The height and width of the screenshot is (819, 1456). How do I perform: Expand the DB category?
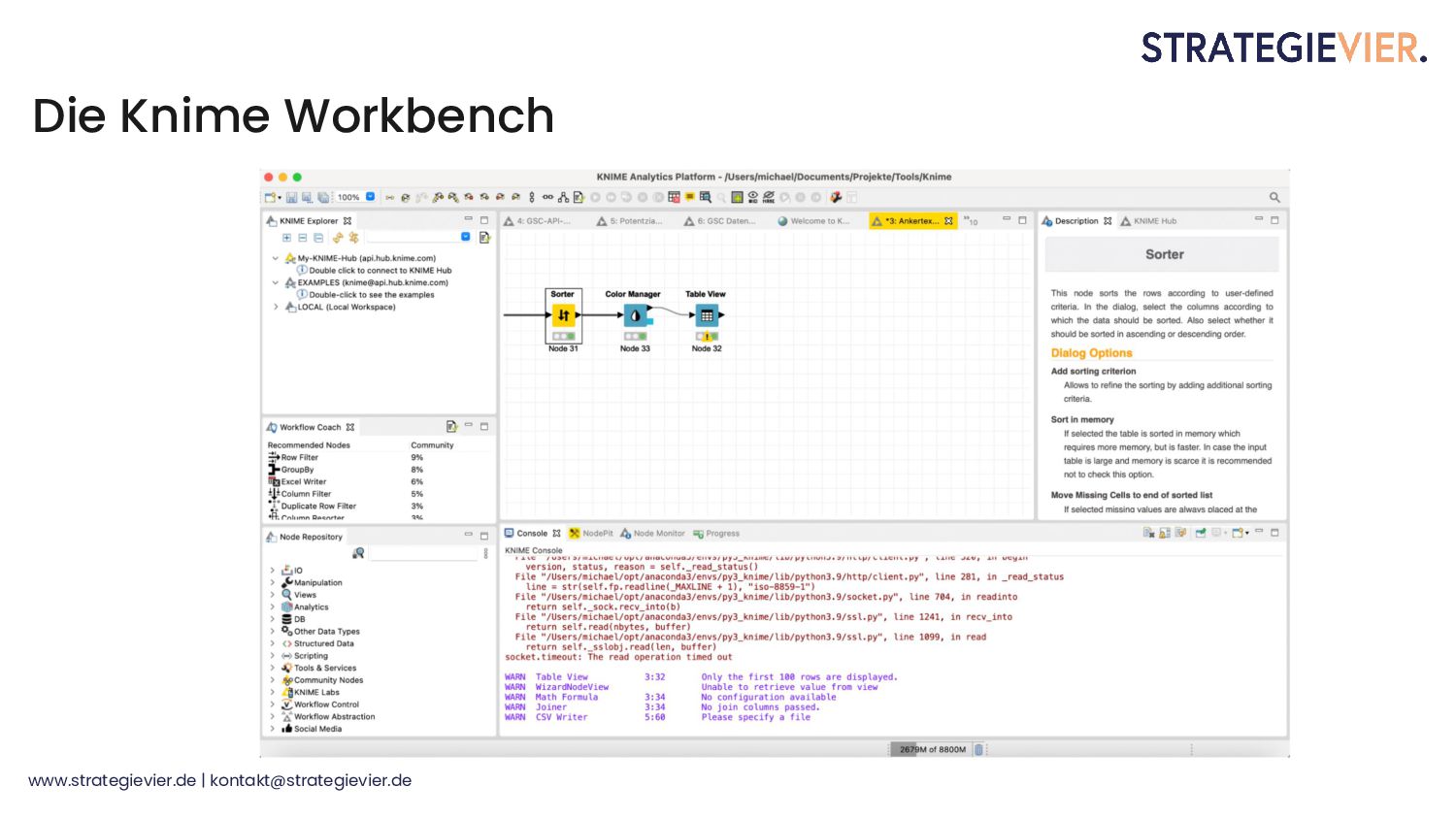coord(272,619)
